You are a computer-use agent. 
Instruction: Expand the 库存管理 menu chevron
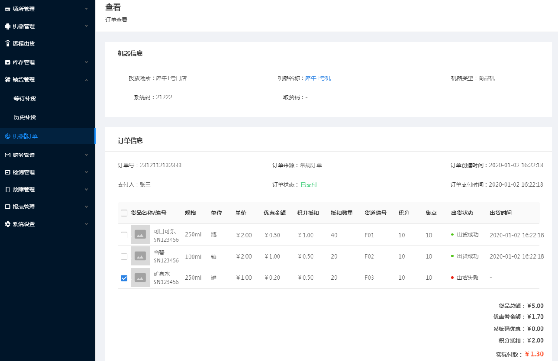coord(86,62)
